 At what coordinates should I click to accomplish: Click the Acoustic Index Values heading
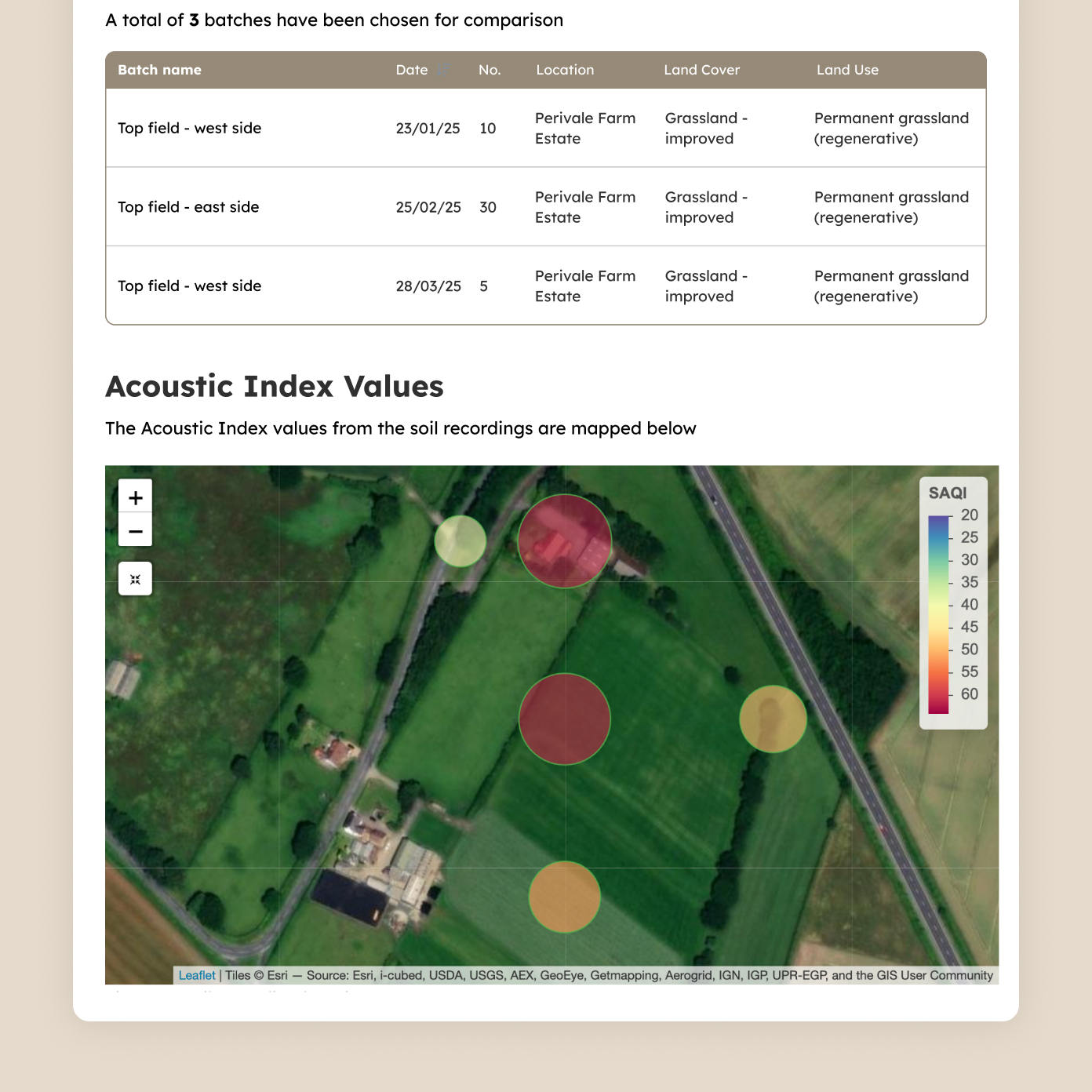(x=275, y=386)
